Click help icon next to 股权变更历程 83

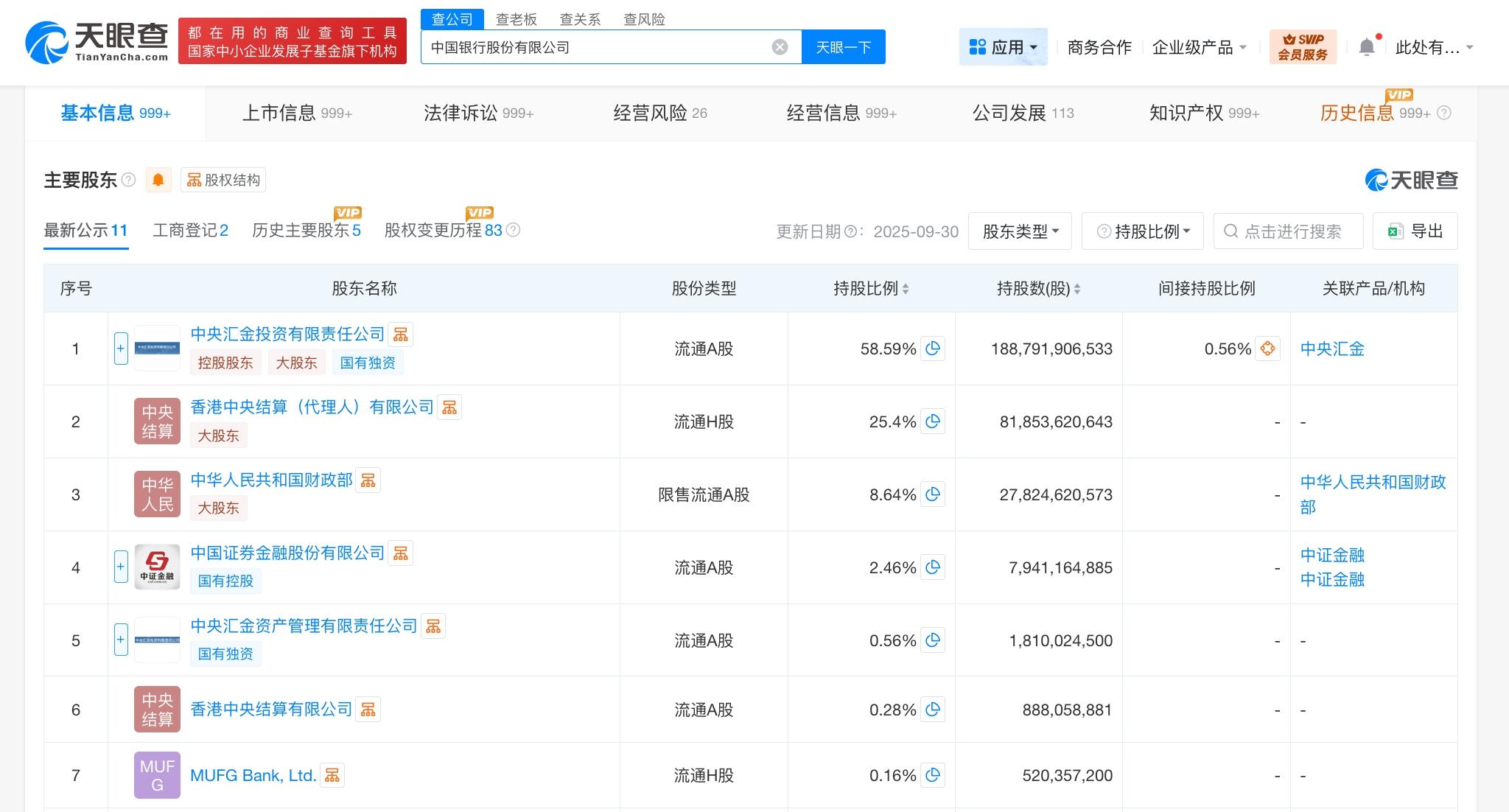[x=514, y=230]
